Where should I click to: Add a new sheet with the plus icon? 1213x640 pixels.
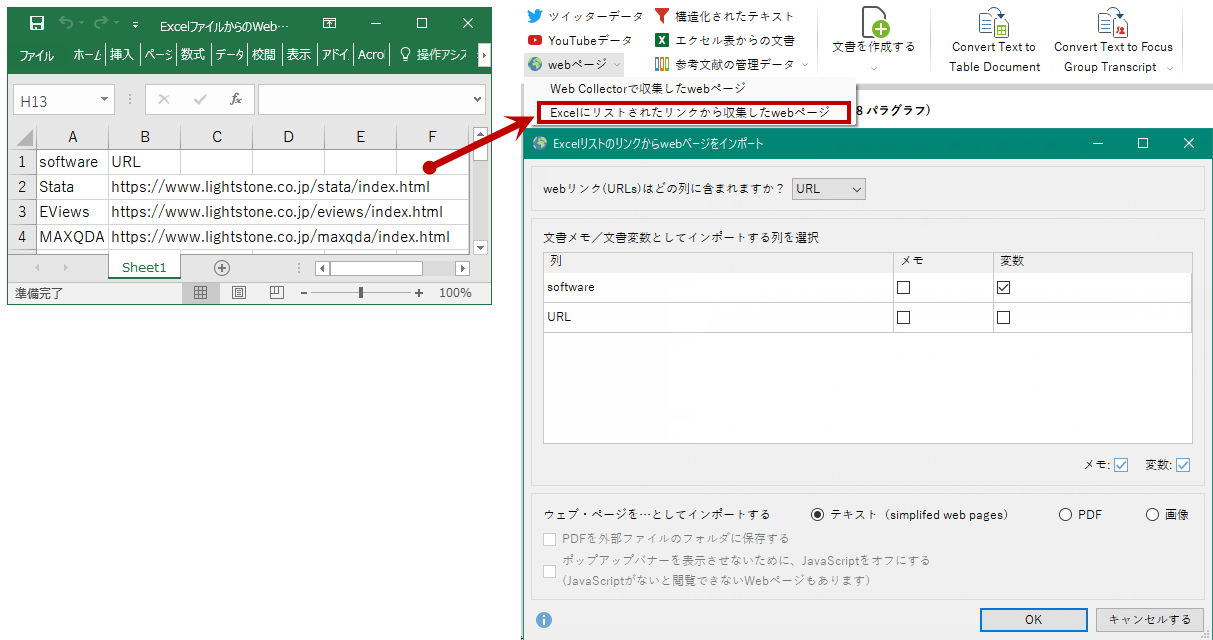point(222,268)
